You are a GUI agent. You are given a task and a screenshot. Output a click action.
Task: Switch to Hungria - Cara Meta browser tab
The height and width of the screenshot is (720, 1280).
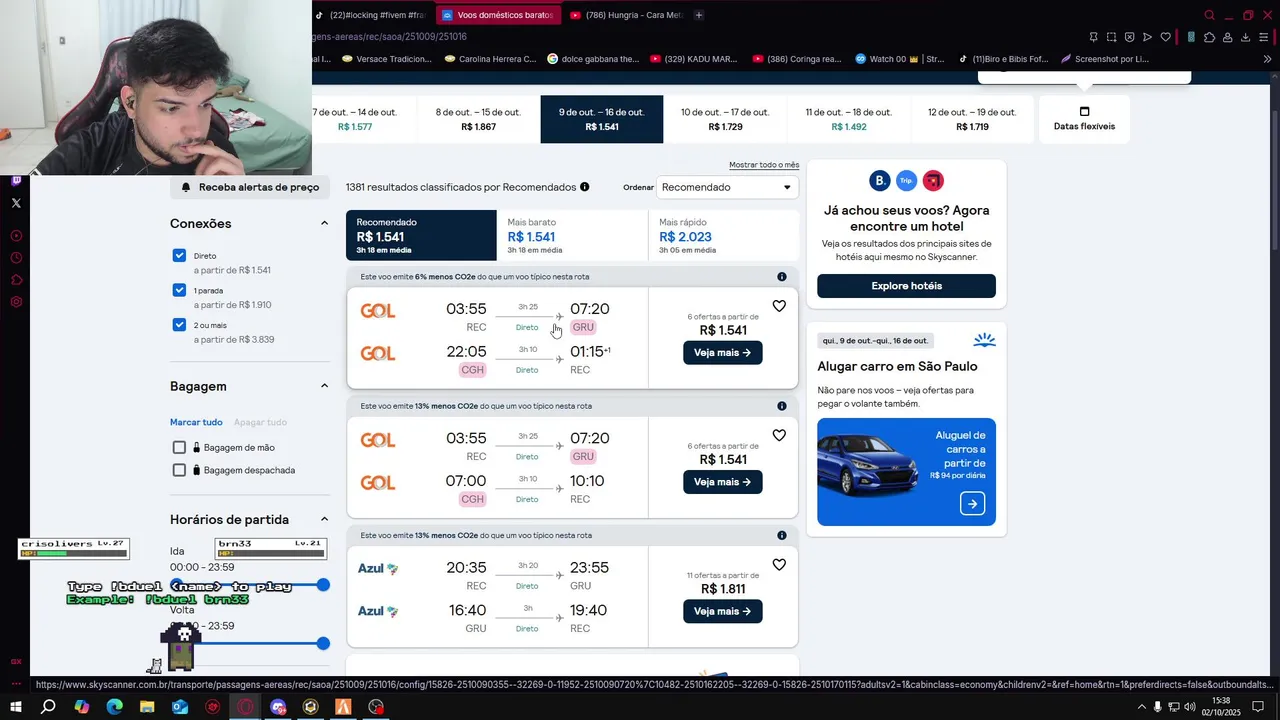tap(627, 15)
